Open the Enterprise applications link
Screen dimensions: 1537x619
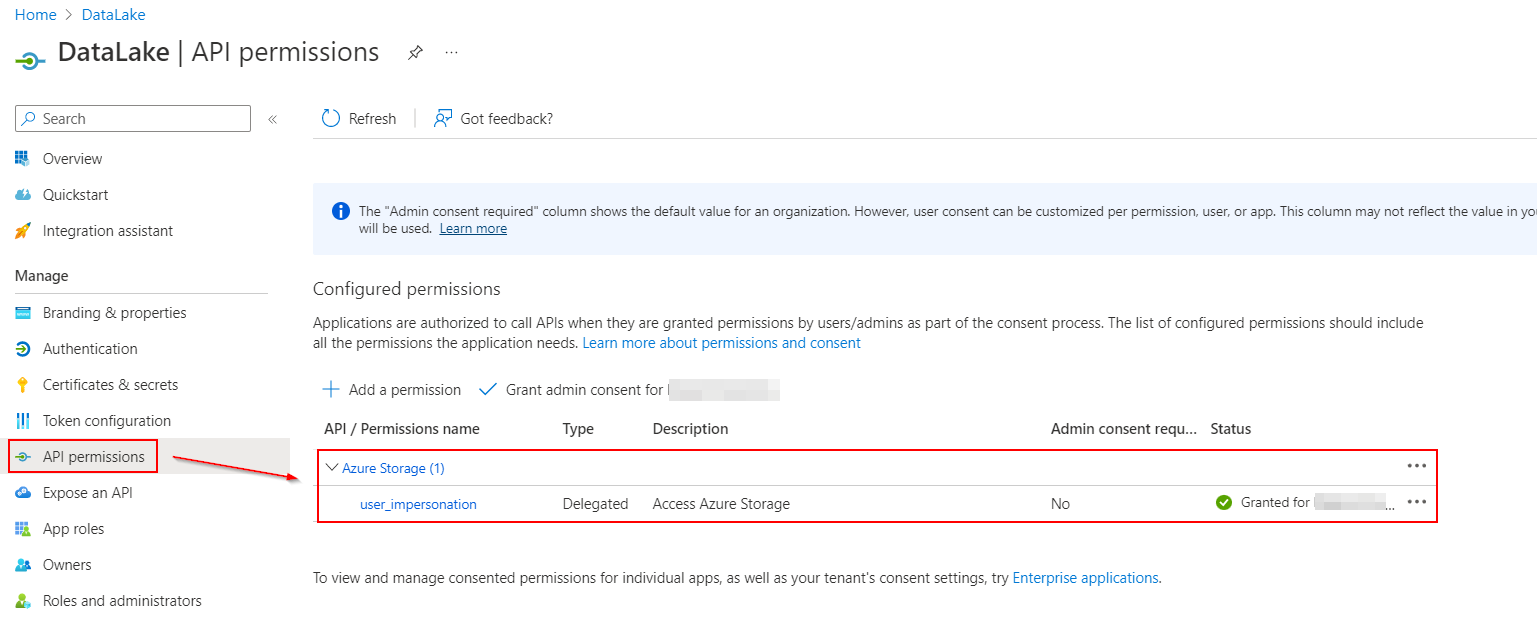[x=1085, y=578]
